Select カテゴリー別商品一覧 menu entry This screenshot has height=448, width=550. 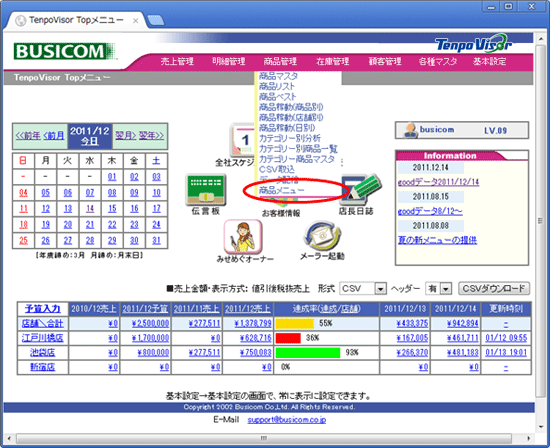click(298, 148)
